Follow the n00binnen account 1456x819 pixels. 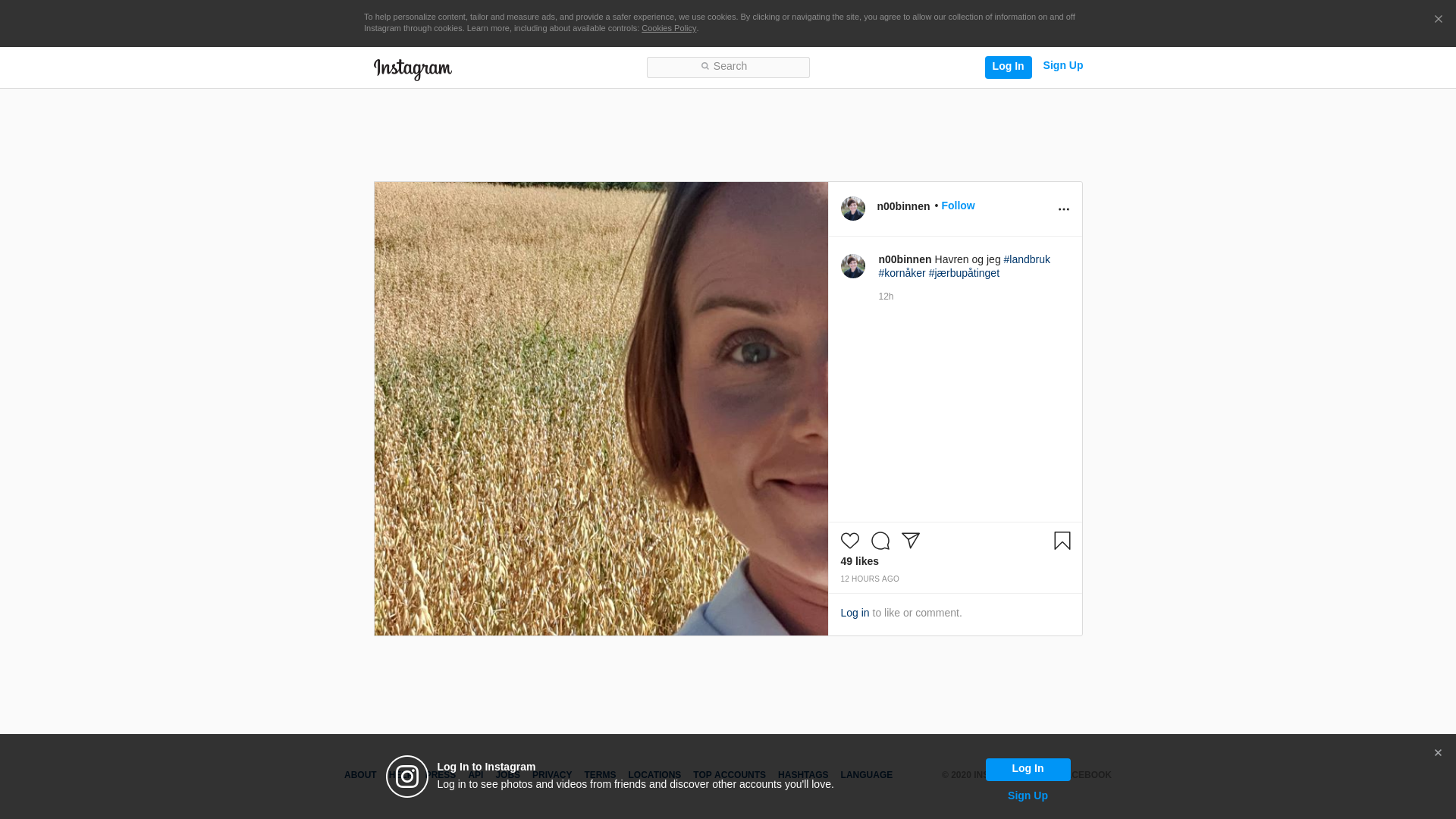[958, 206]
